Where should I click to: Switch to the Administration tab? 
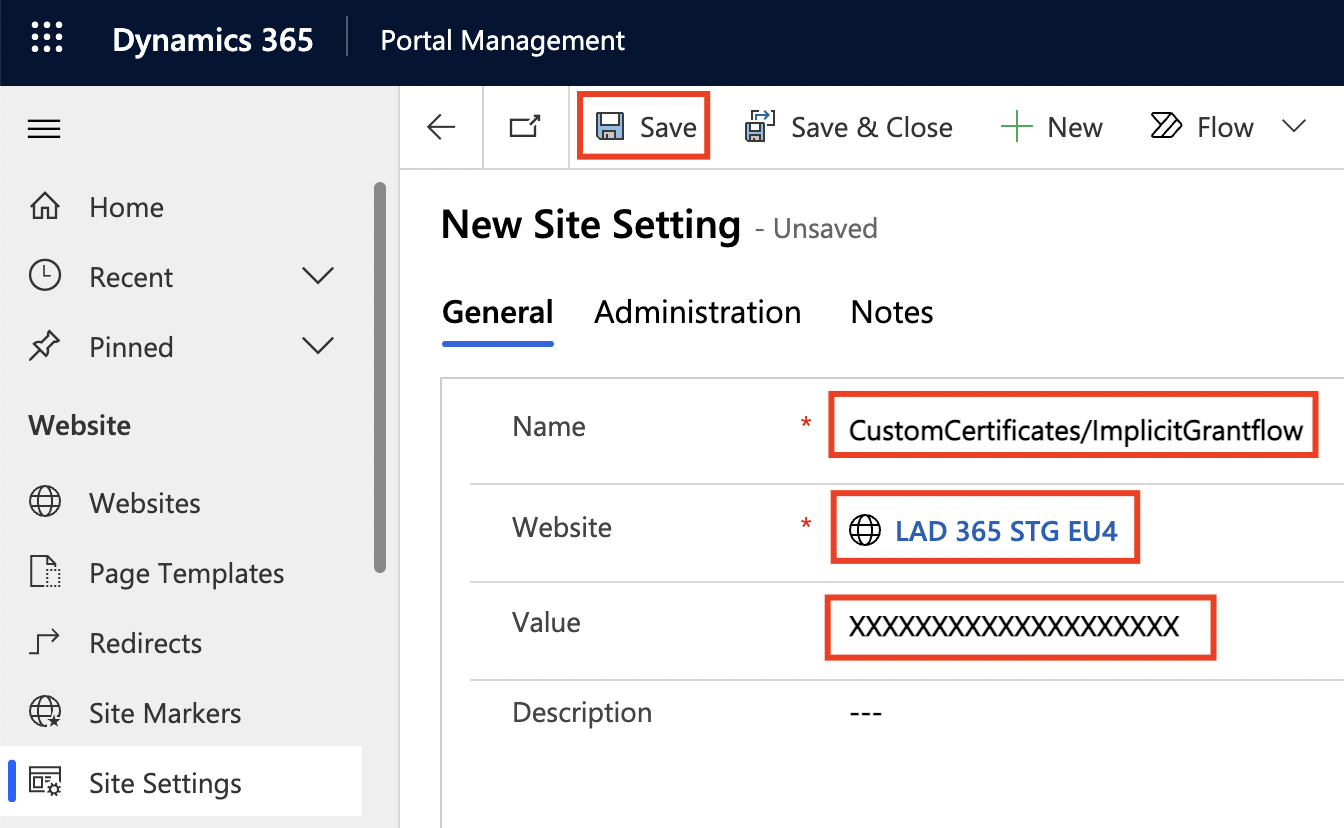pos(698,312)
